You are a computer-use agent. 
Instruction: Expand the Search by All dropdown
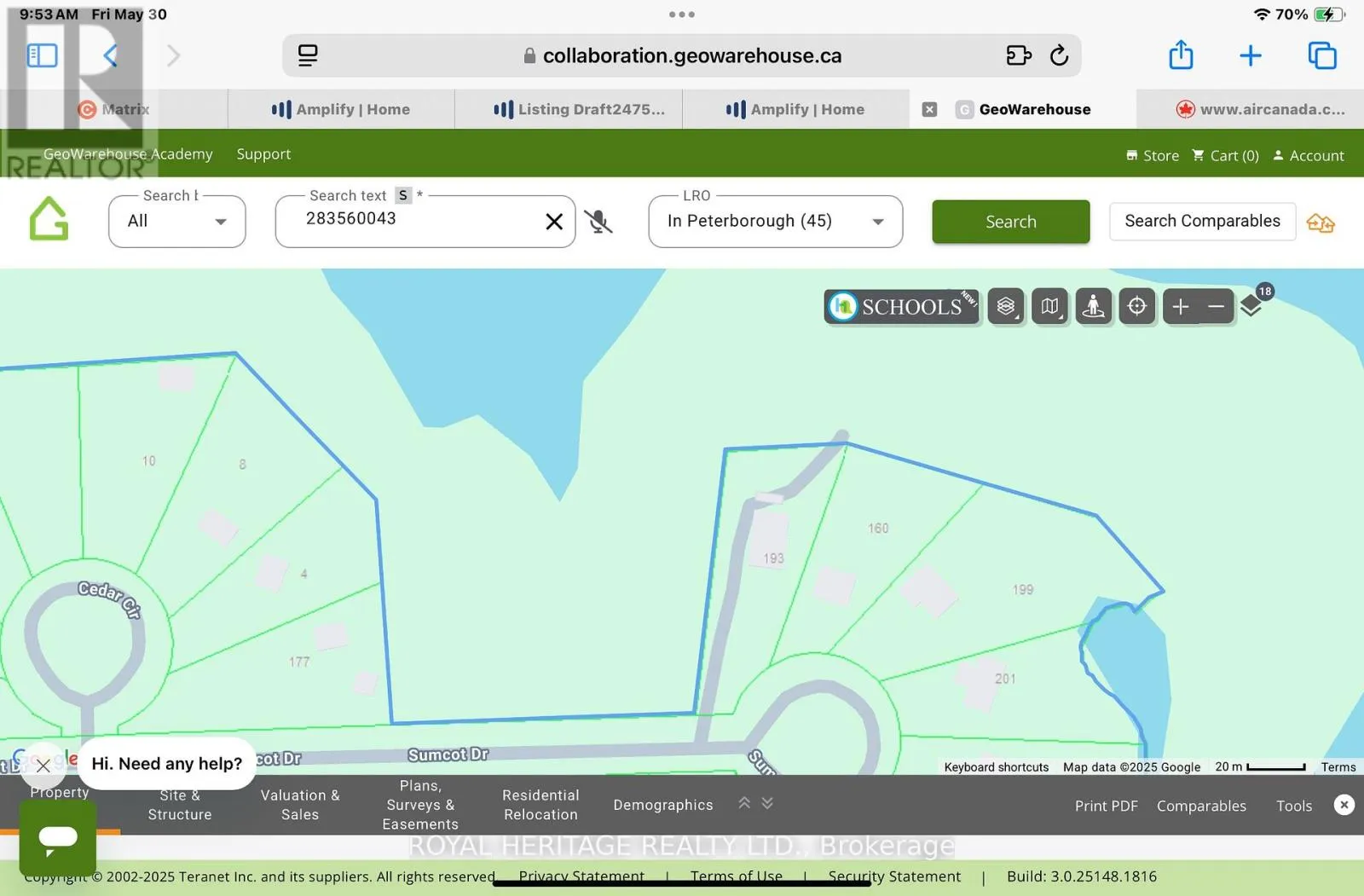tap(177, 222)
